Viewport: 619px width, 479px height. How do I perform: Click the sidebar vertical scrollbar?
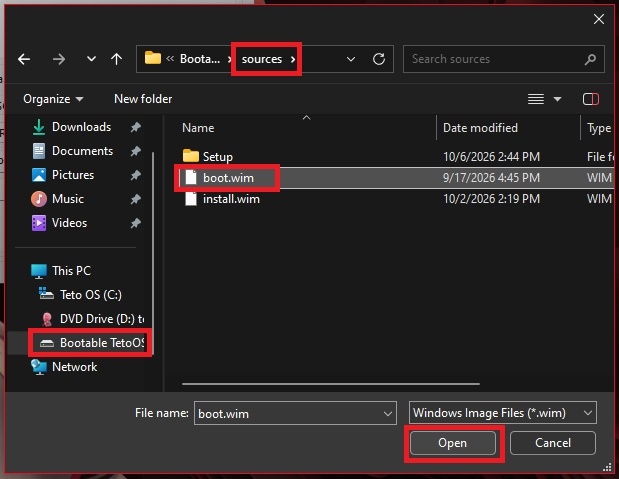153,253
